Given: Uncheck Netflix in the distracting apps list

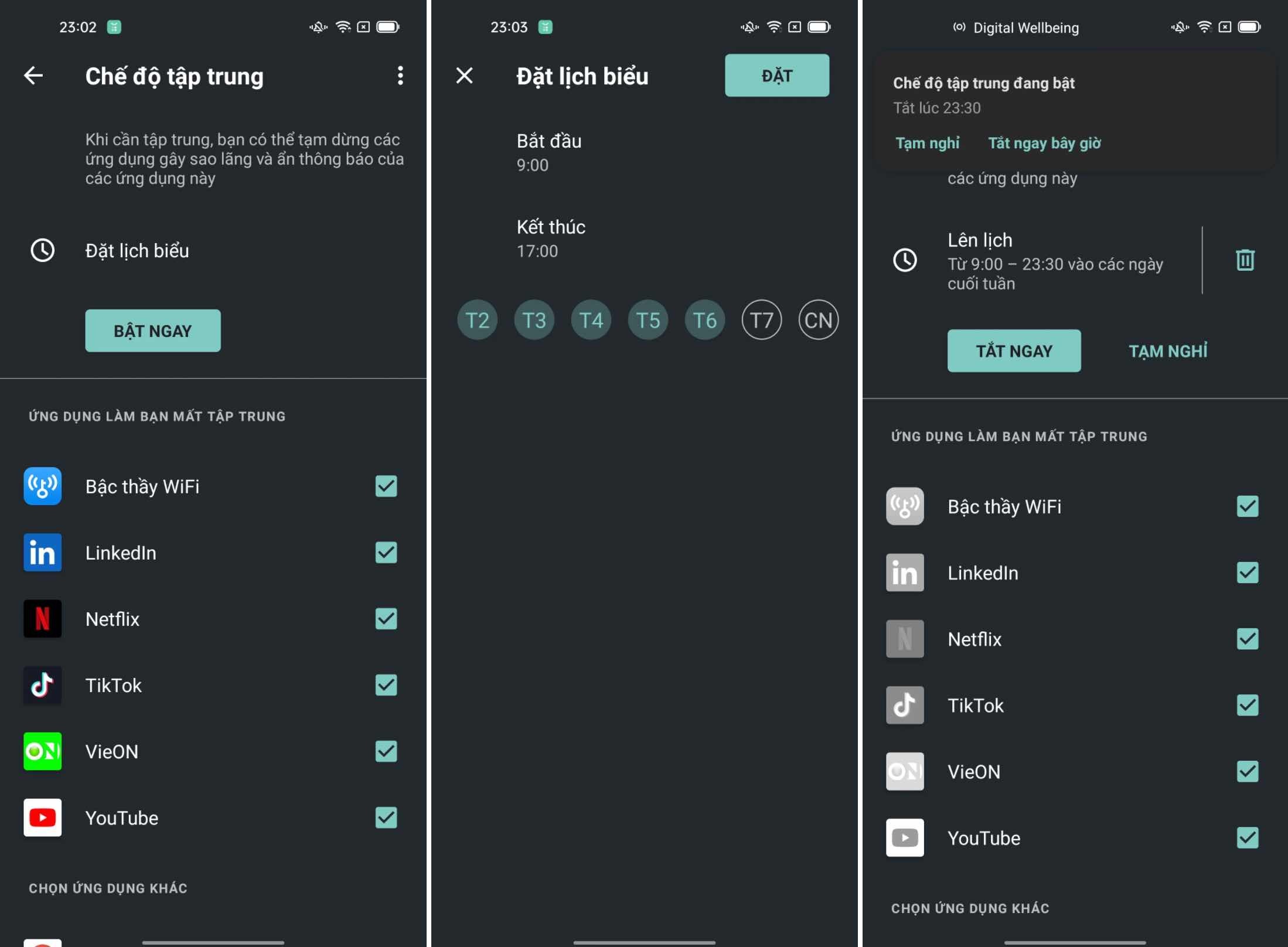Looking at the screenshot, I should pyautogui.click(x=1247, y=639).
